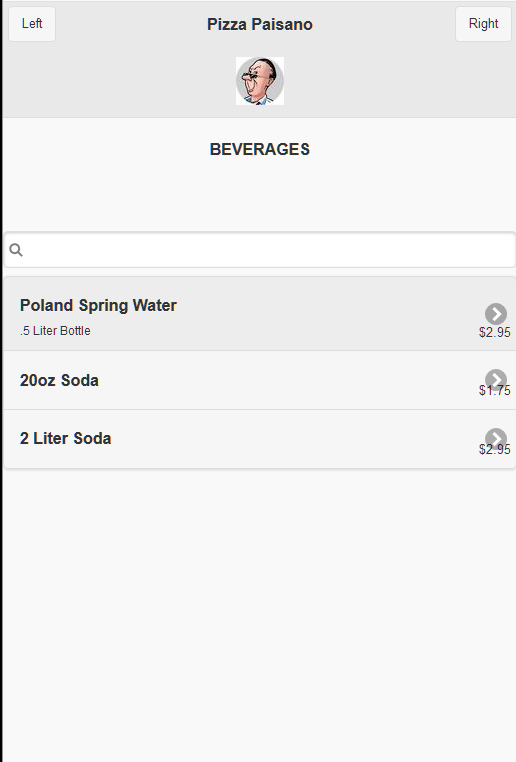Click the BEVERAGES section heading

(260, 149)
